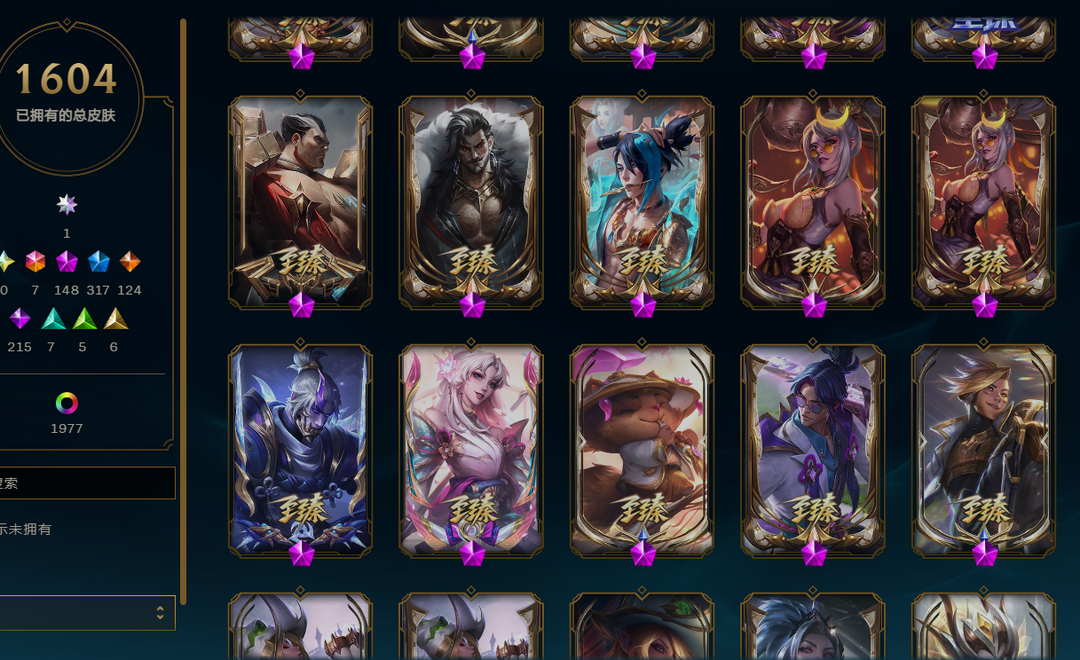This screenshot has height=660, width=1080.
Task: Click the orange diamond gem icon showing 124
Action: coord(129,262)
